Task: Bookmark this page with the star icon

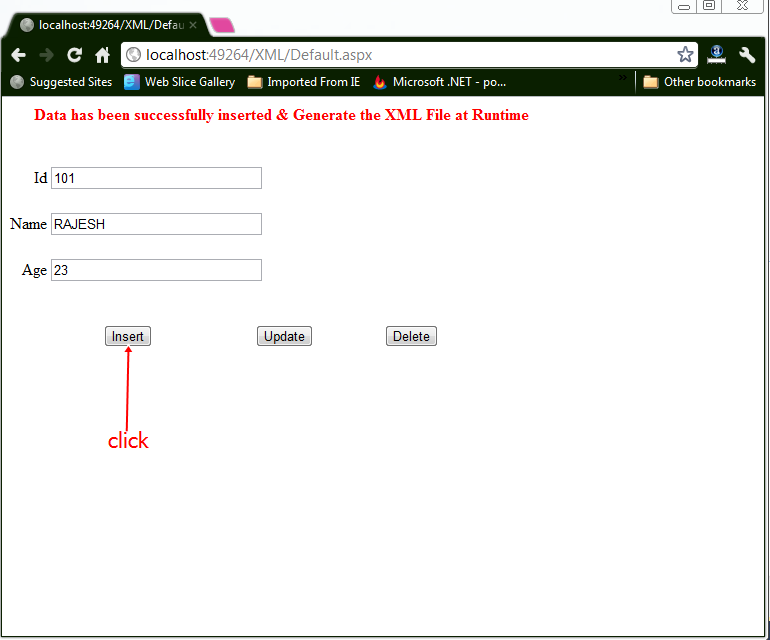Action: pyautogui.click(x=685, y=55)
